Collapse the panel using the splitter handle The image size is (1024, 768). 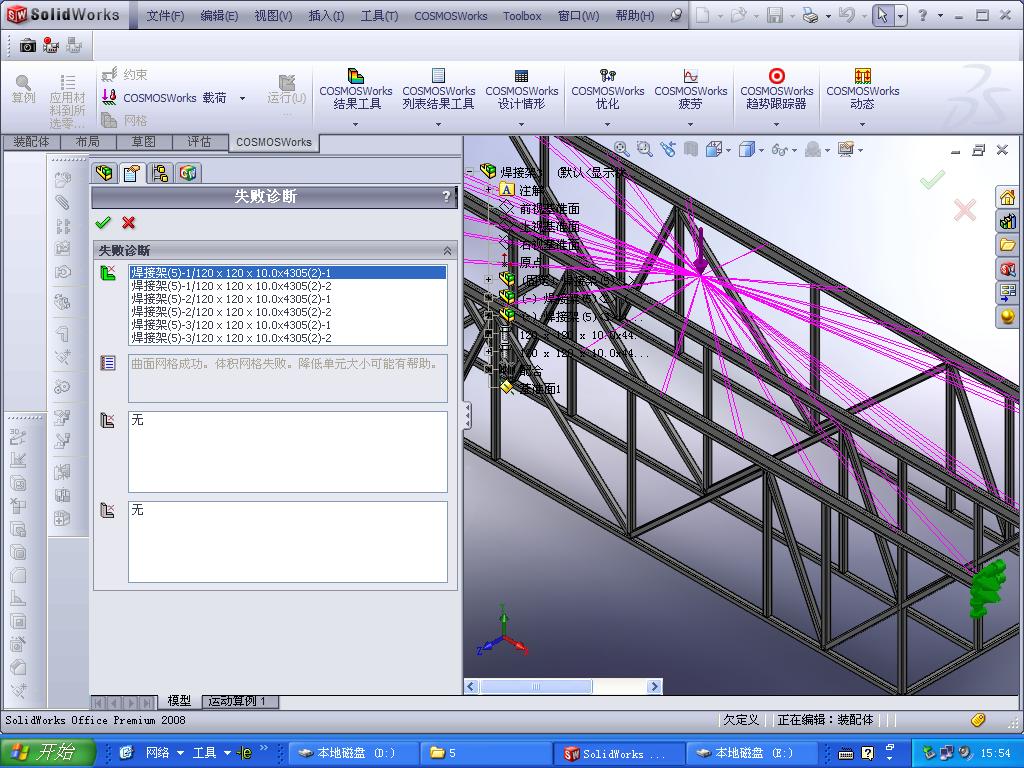coord(468,415)
